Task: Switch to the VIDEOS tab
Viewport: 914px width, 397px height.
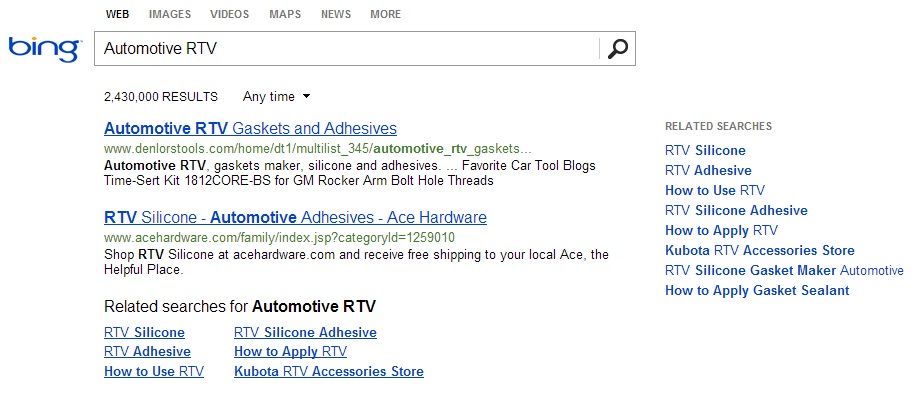Action: [230, 14]
